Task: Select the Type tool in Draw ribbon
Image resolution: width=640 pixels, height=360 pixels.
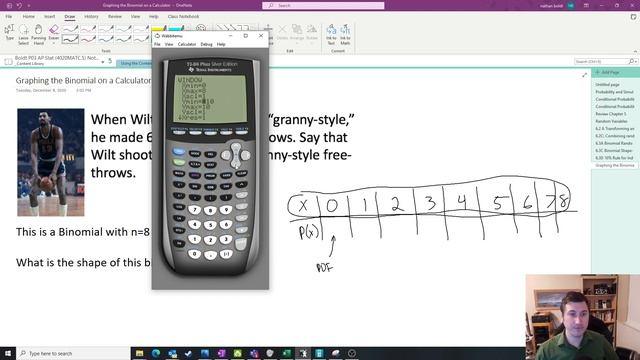Action: pyautogui.click(x=9, y=33)
